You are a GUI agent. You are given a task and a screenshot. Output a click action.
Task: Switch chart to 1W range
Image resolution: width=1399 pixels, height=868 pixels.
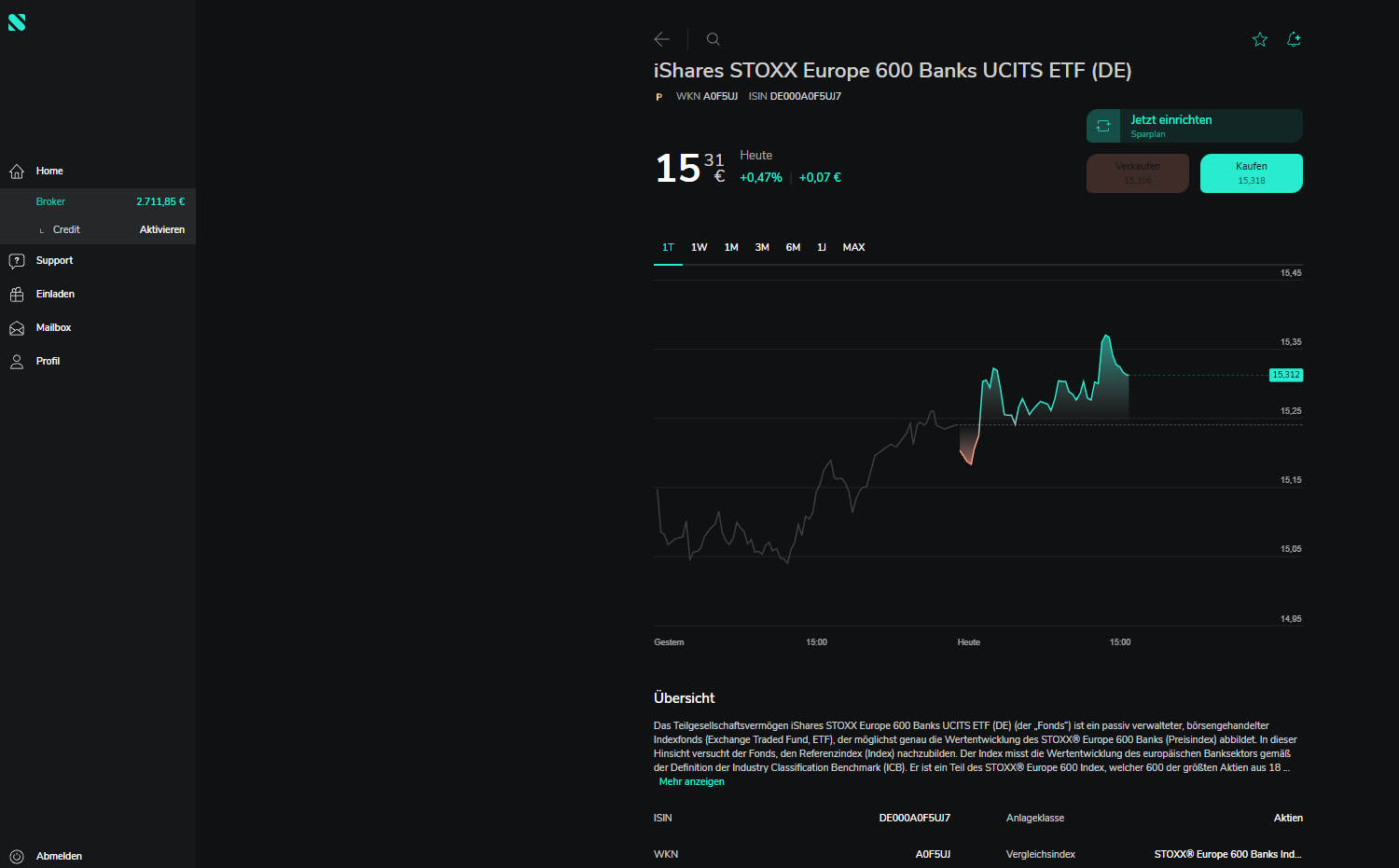click(x=699, y=247)
